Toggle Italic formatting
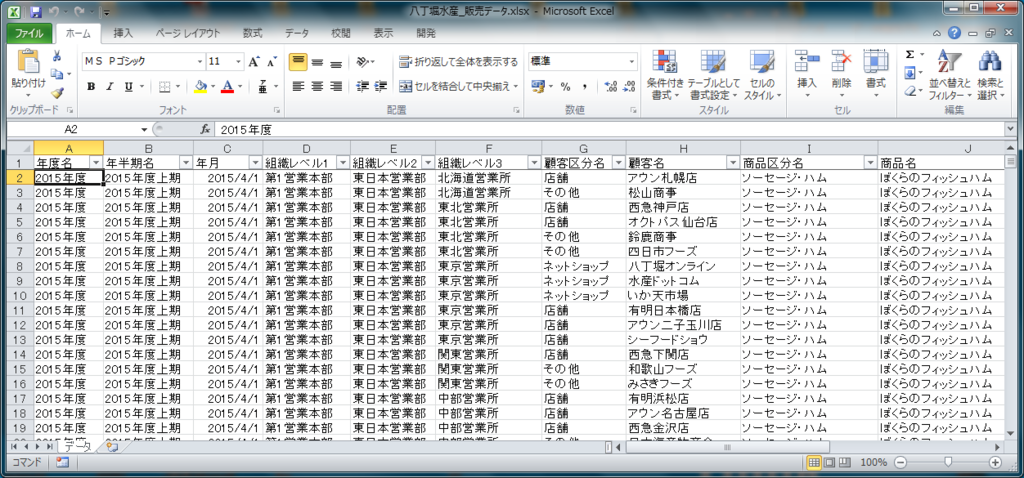The width and height of the screenshot is (1024, 478). pos(110,86)
